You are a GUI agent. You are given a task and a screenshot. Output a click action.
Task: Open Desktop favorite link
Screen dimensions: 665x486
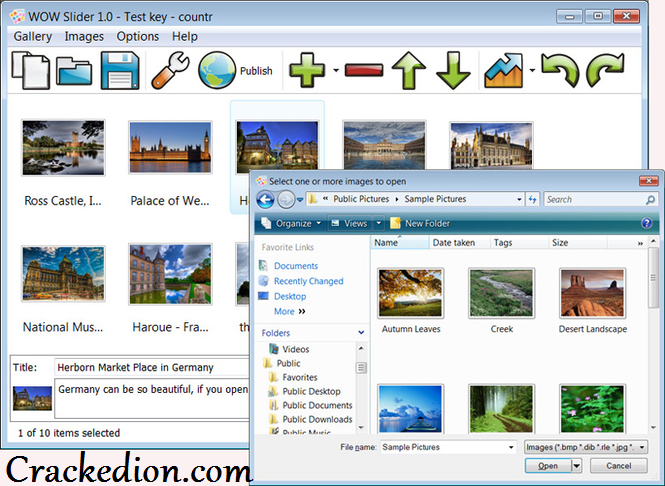(290, 296)
